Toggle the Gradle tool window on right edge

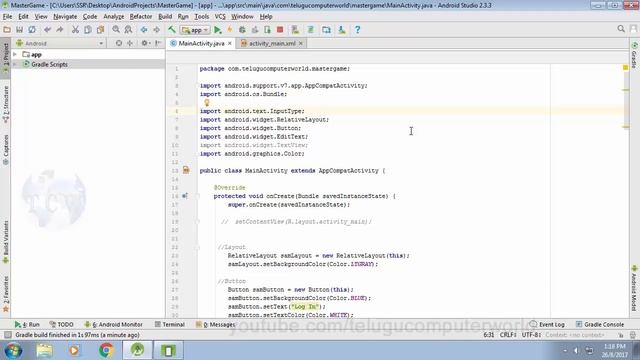tap(634, 54)
